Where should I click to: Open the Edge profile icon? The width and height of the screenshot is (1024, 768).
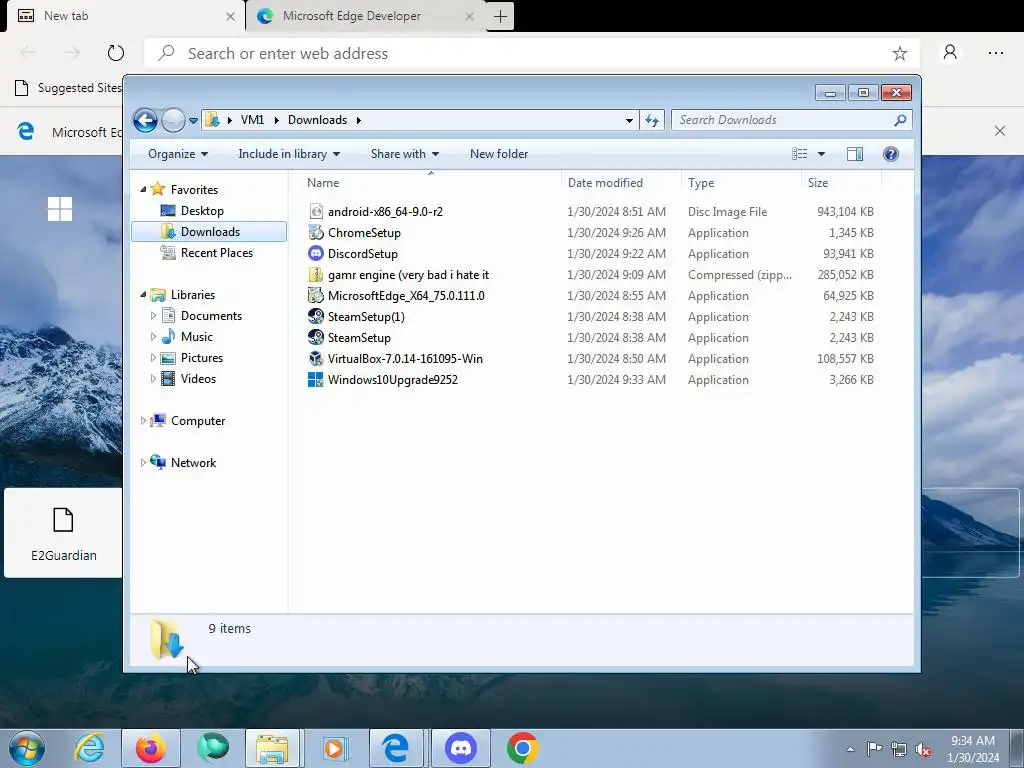point(950,53)
